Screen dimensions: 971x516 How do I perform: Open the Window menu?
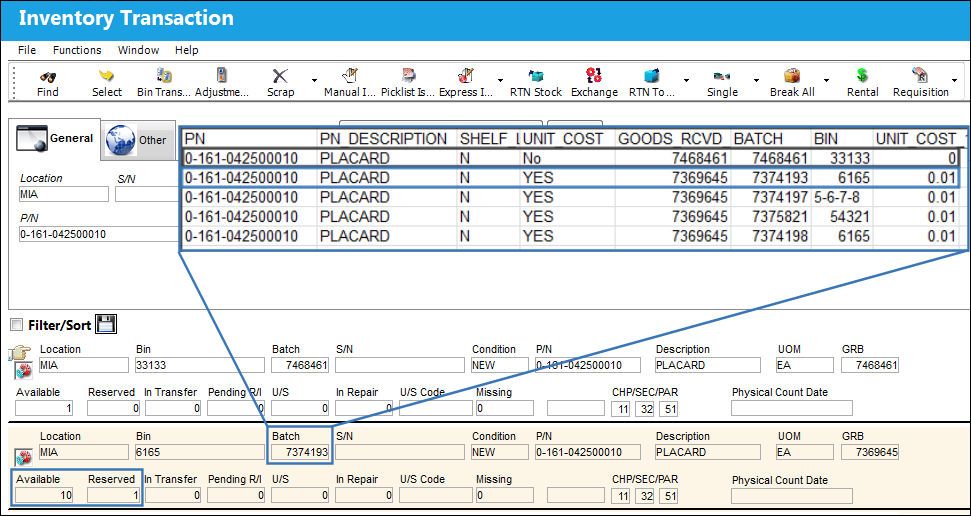pyautogui.click(x=138, y=50)
